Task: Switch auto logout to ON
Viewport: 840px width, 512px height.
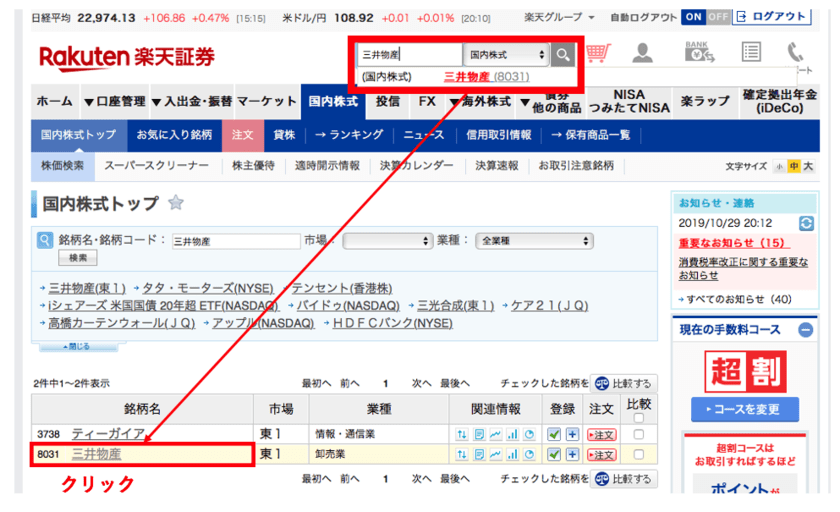Action: pyautogui.click(x=693, y=17)
